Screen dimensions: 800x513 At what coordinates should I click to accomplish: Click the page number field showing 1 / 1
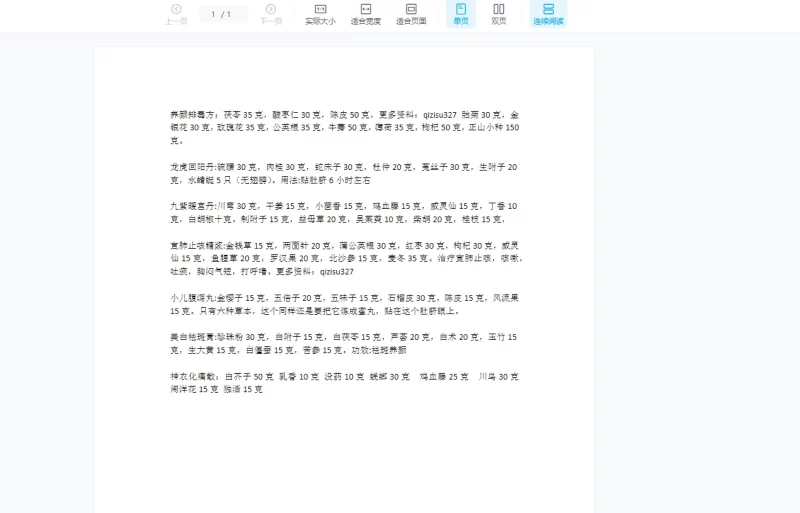point(223,14)
